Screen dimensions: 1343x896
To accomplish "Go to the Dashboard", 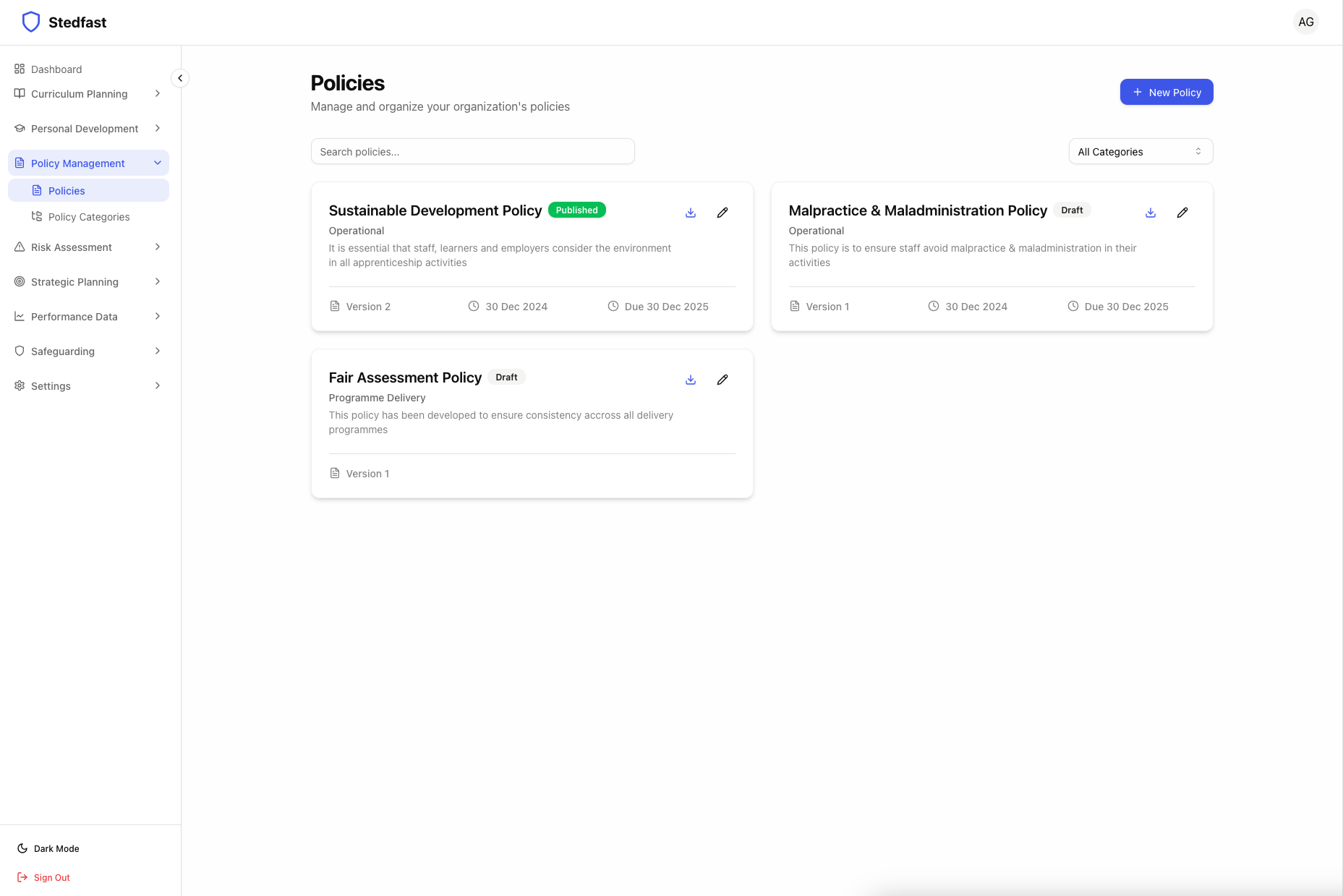I will tap(56, 69).
